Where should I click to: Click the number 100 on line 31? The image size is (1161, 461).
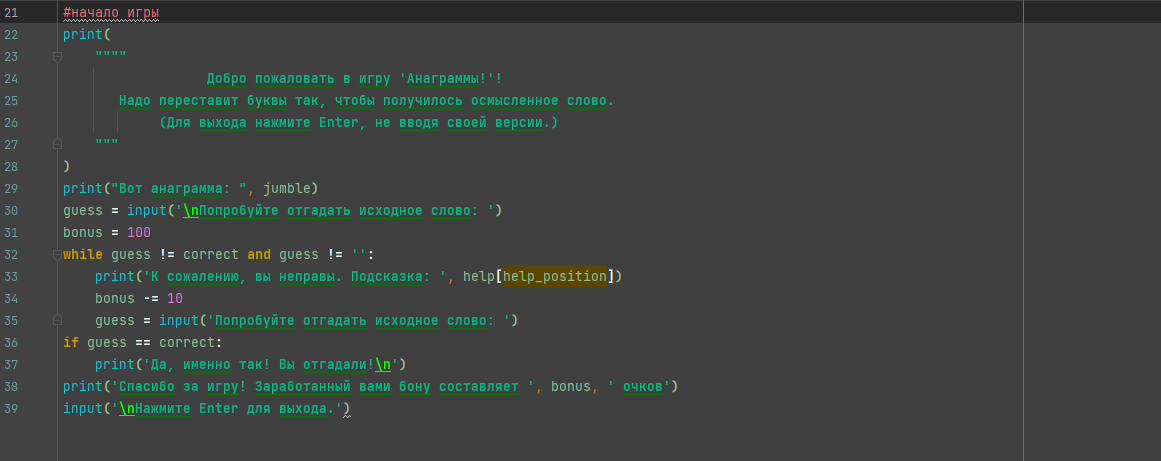138,232
